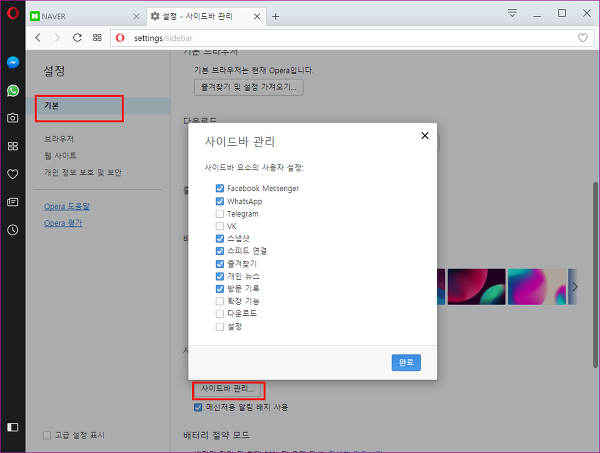This screenshot has height=453, width=600.
Task: Open Speed Dial start page from toolbar
Action: click(x=97, y=37)
